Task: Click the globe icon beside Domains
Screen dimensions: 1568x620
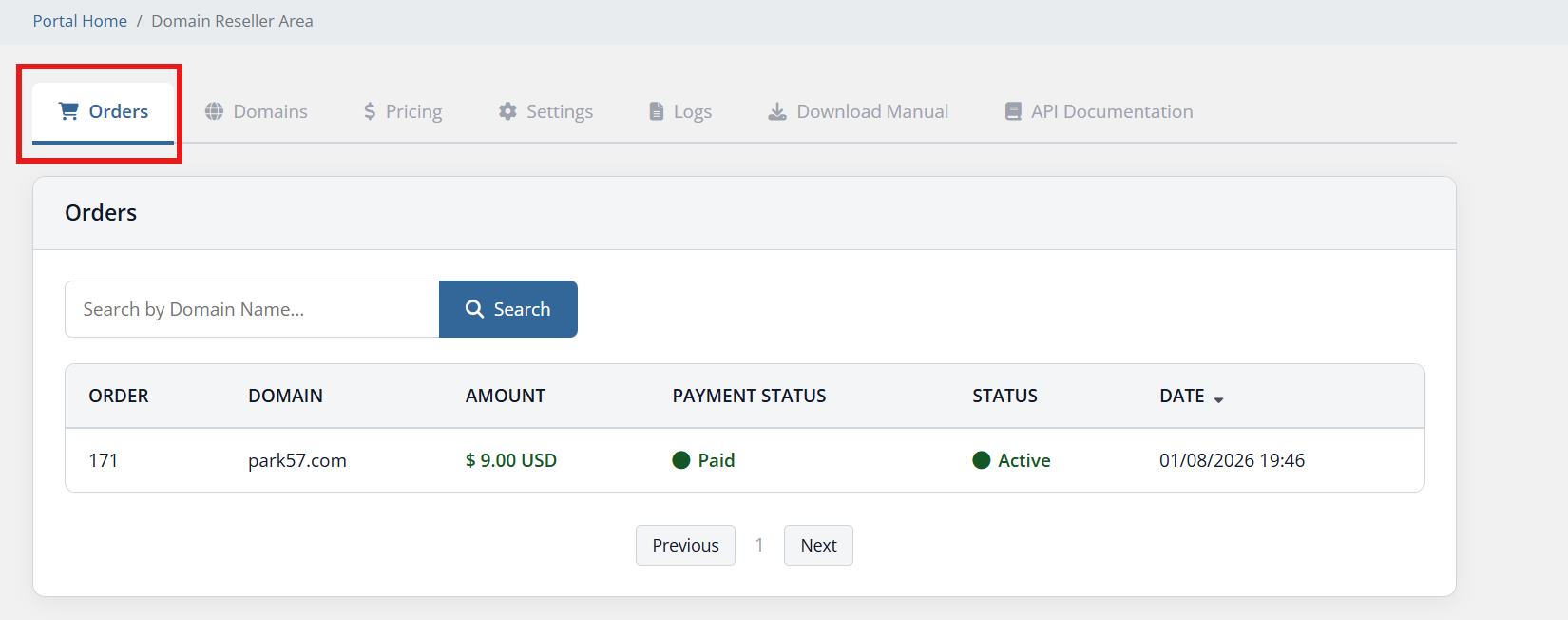Action: pos(215,111)
